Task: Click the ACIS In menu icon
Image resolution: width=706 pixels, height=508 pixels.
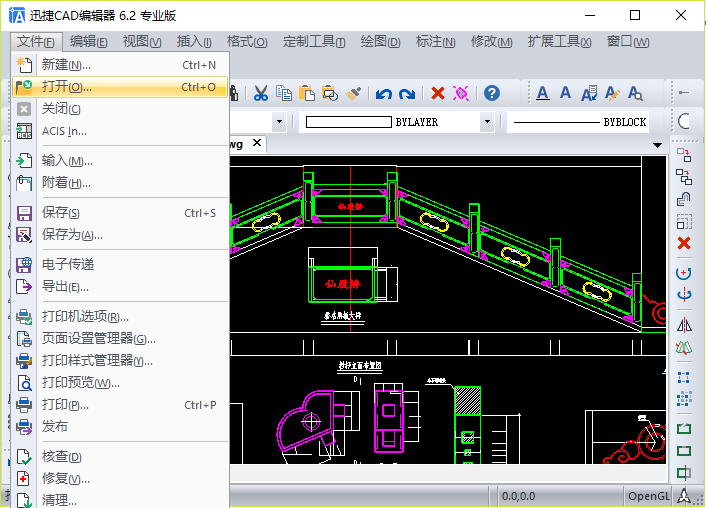Action: tap(24, 131)
